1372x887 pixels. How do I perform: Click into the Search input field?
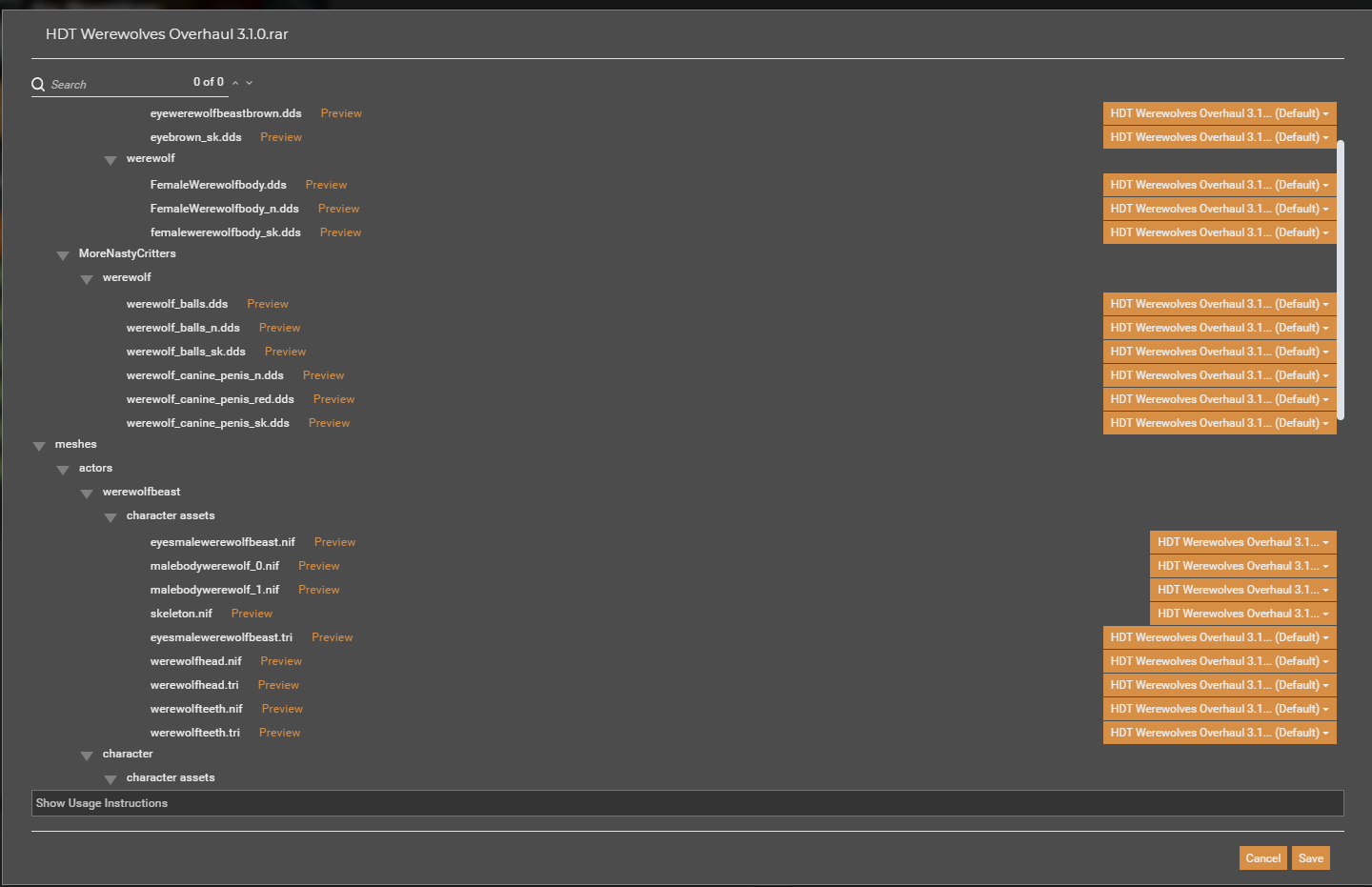coord(114,85)
